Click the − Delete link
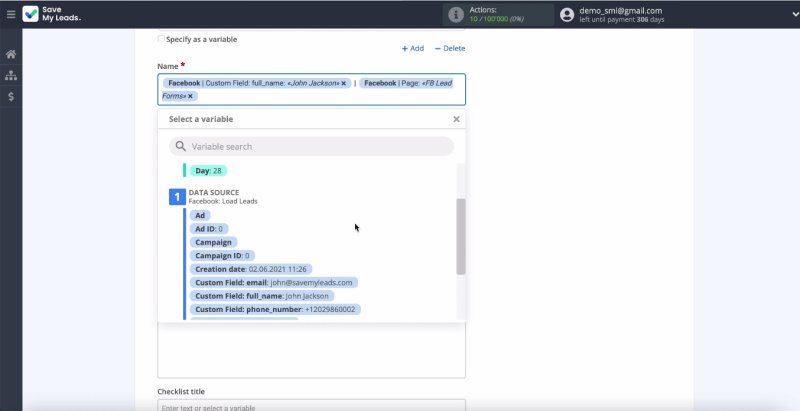Screen dimensions: 800x411 450,48
